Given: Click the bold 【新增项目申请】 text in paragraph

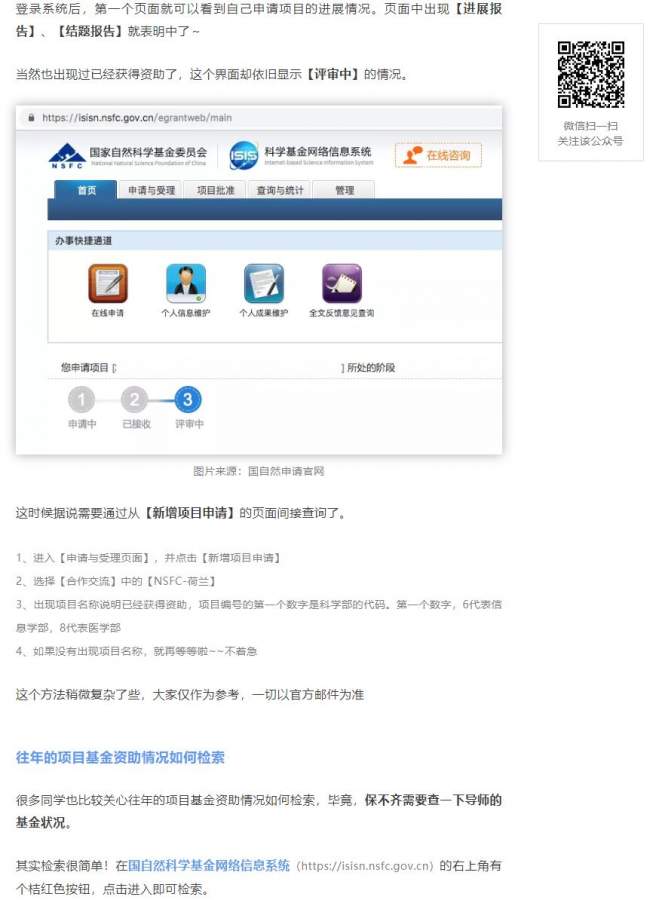Looking at the screenshot, I should [189, 513].
